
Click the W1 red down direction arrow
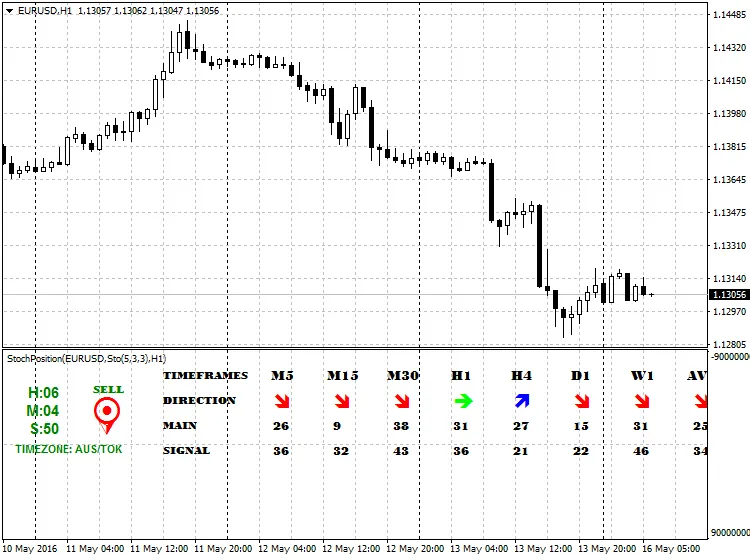tap(641, 401)
